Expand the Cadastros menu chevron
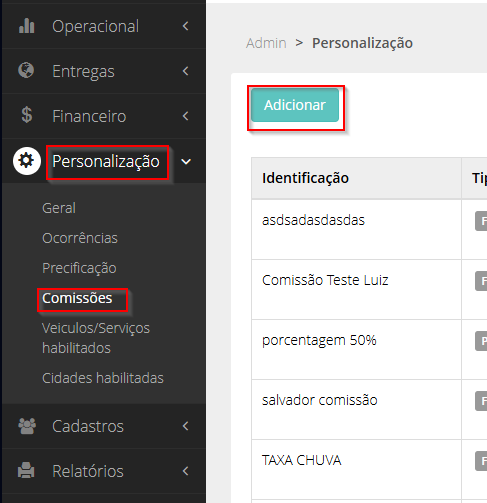This screenshot has width=487, height=503. click(x=186, y=426)
